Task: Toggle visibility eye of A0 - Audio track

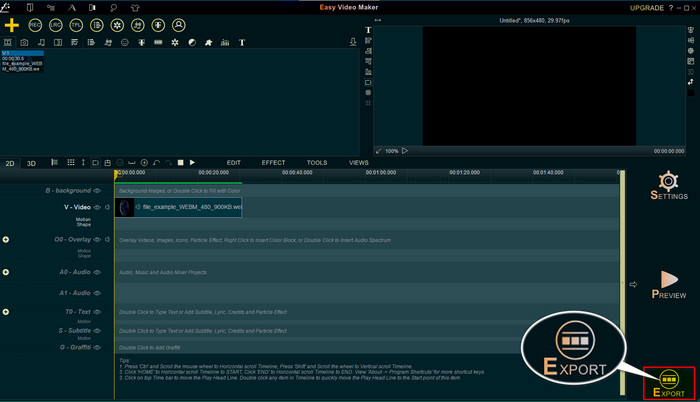Action: 97,272
